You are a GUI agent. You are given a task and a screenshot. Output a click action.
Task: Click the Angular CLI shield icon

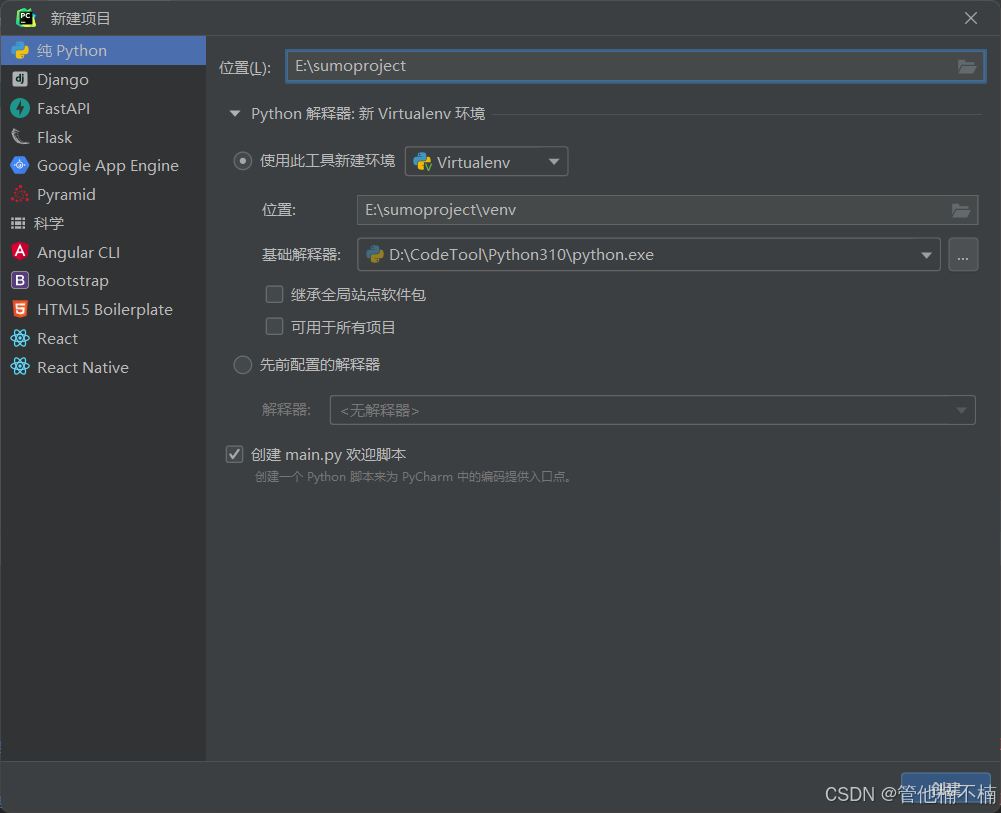coord(20,251)
